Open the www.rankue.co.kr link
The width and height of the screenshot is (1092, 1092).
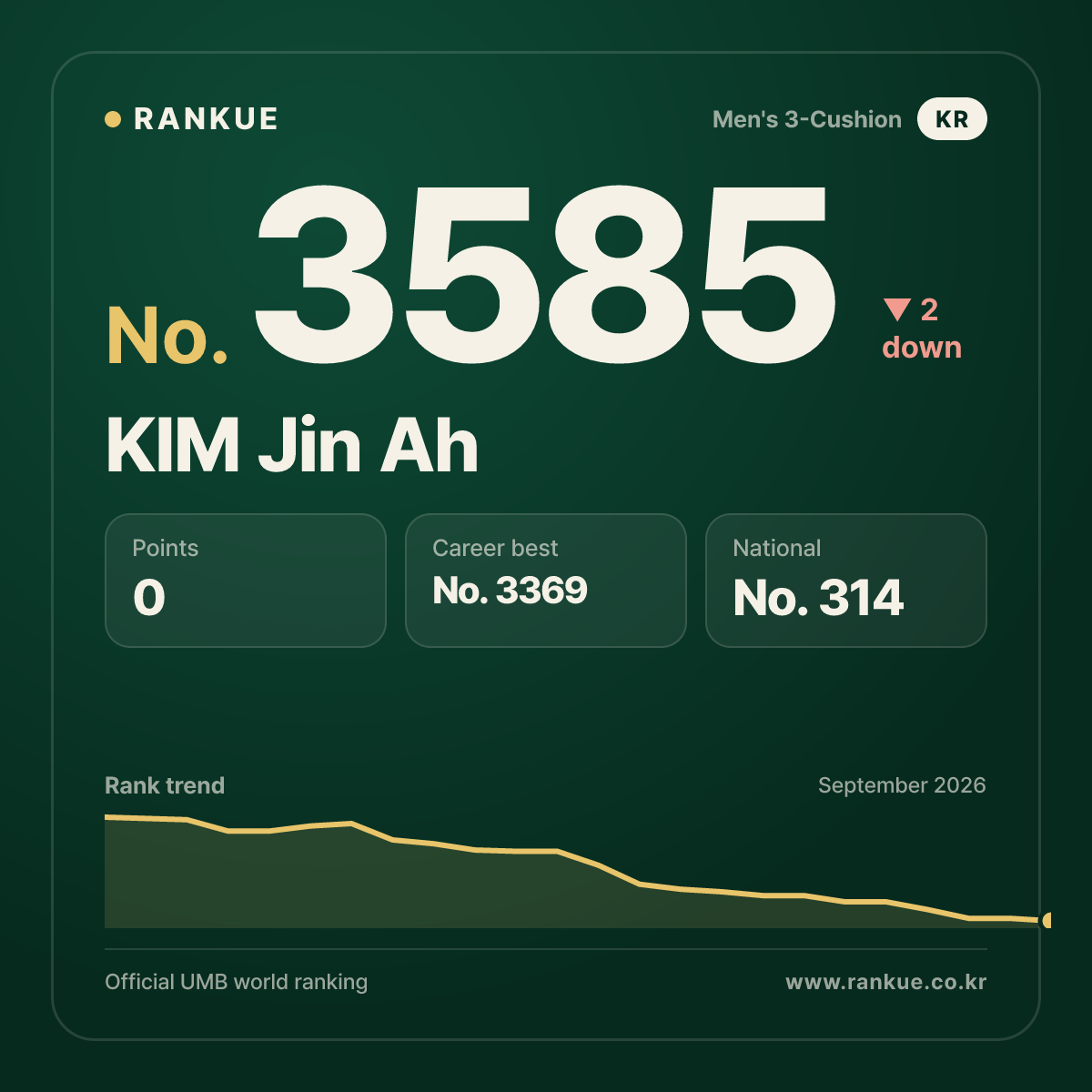(x=886, y=982)
